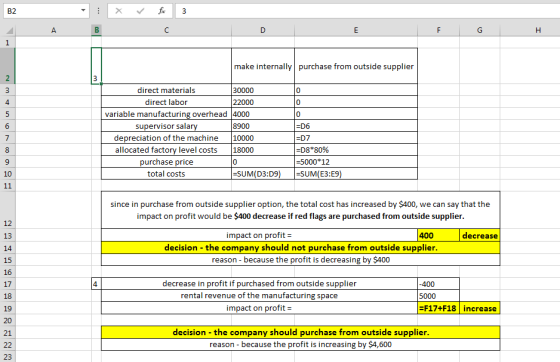
Task: Click the =D8*80% cell
Action: 356,150
